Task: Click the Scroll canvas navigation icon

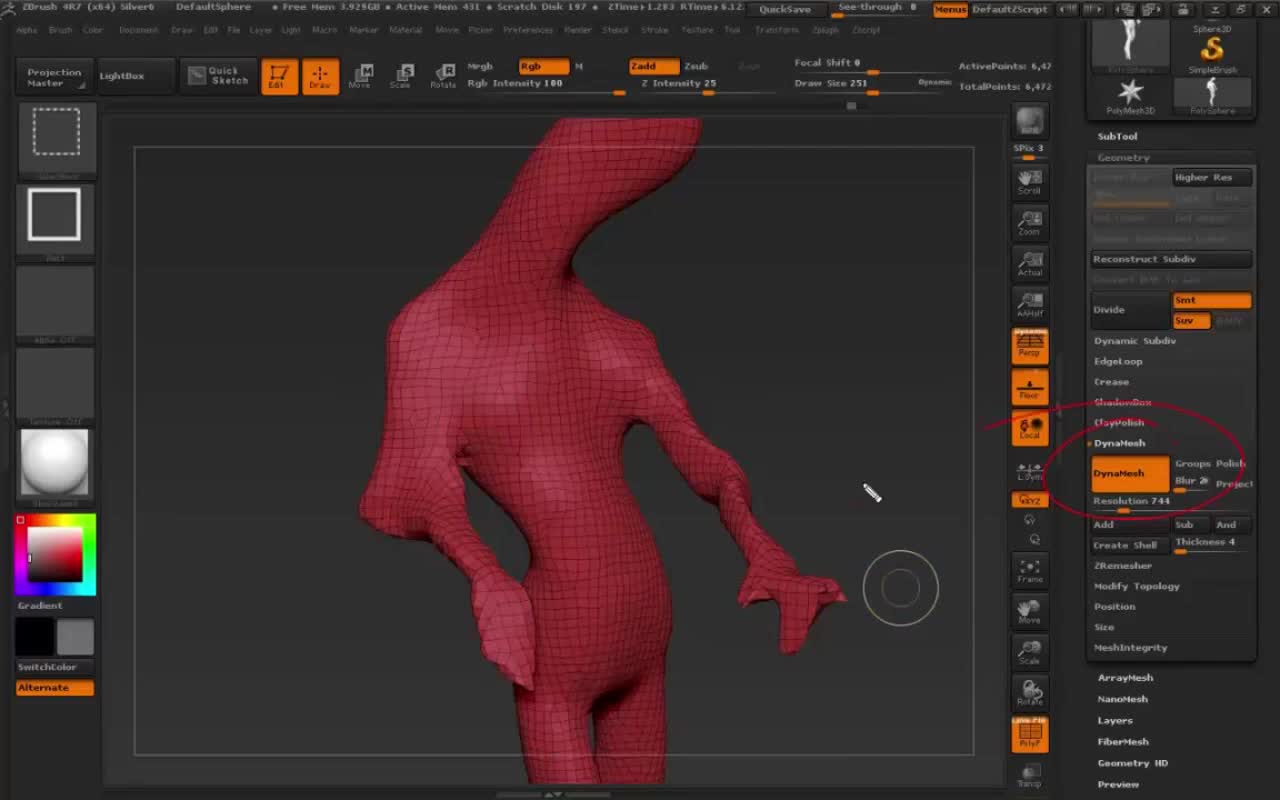Action: coord(1029,181)
